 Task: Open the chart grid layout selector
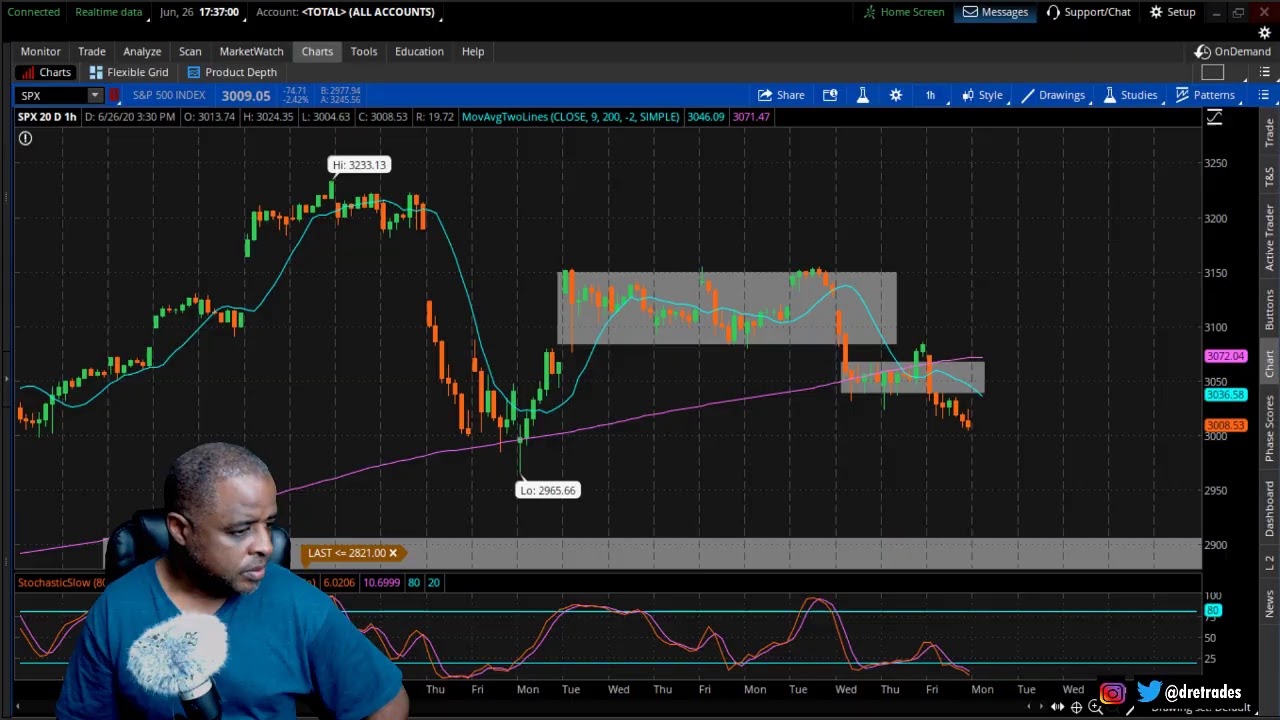click(1212, 72)
